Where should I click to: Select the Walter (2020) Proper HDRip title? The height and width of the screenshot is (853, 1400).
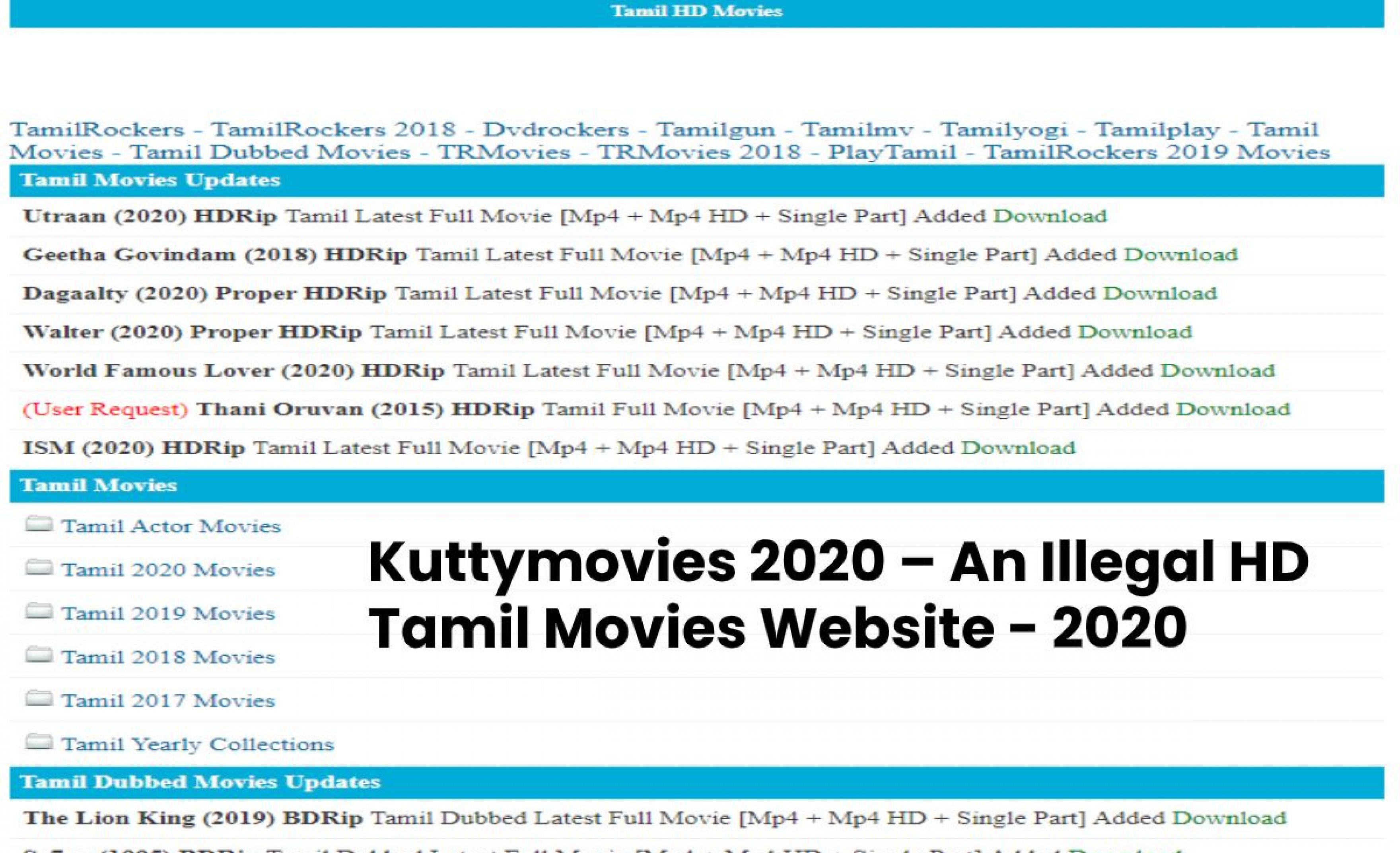pos(192,332)
